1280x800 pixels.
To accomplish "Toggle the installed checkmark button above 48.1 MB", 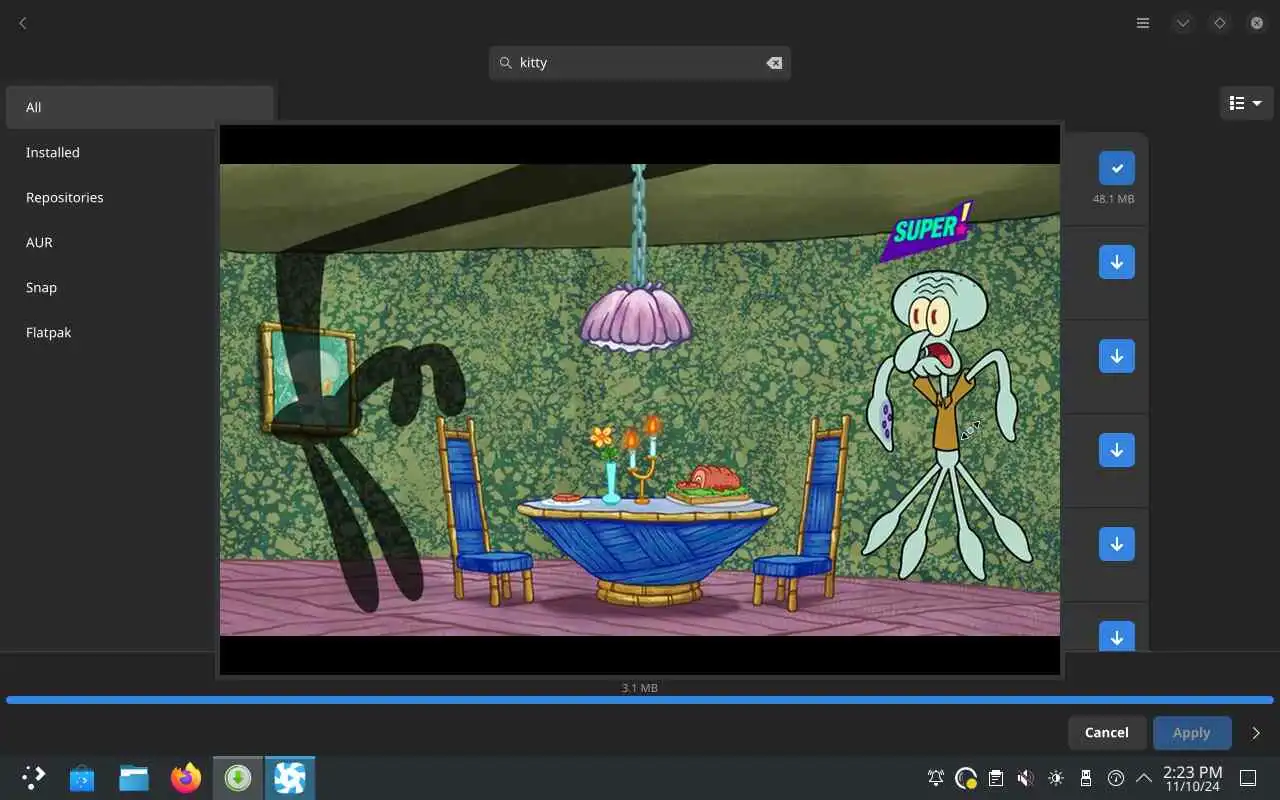I will click(x=1117, y=168).
